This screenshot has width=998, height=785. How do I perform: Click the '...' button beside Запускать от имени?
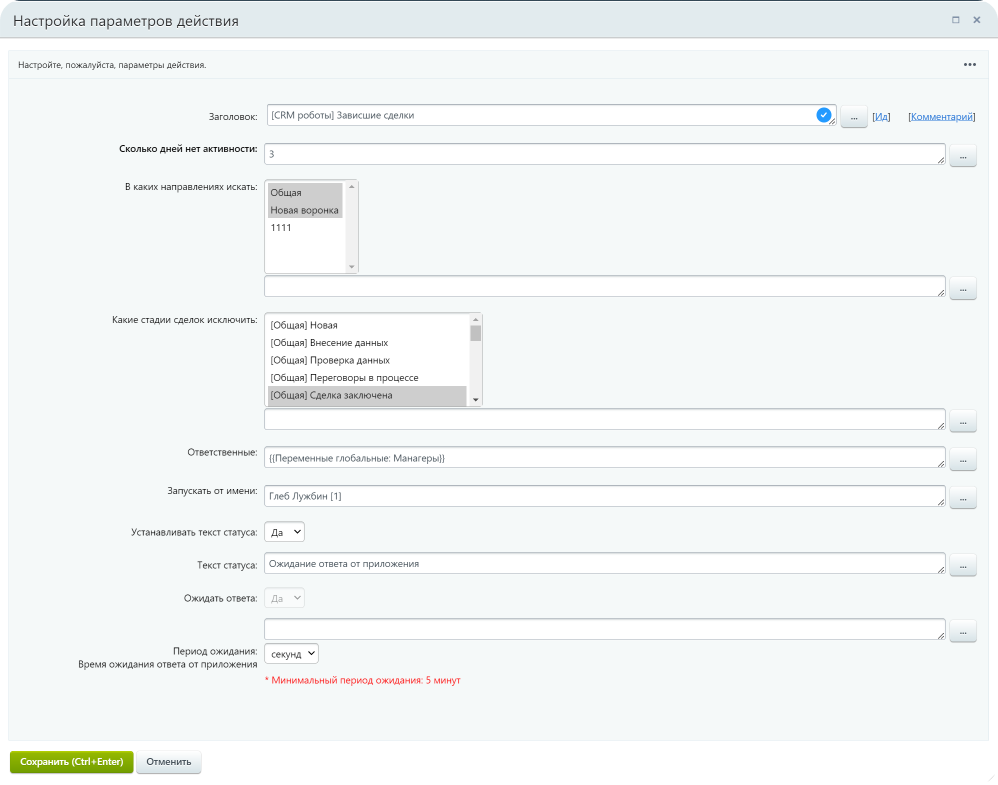coord(962,498)
